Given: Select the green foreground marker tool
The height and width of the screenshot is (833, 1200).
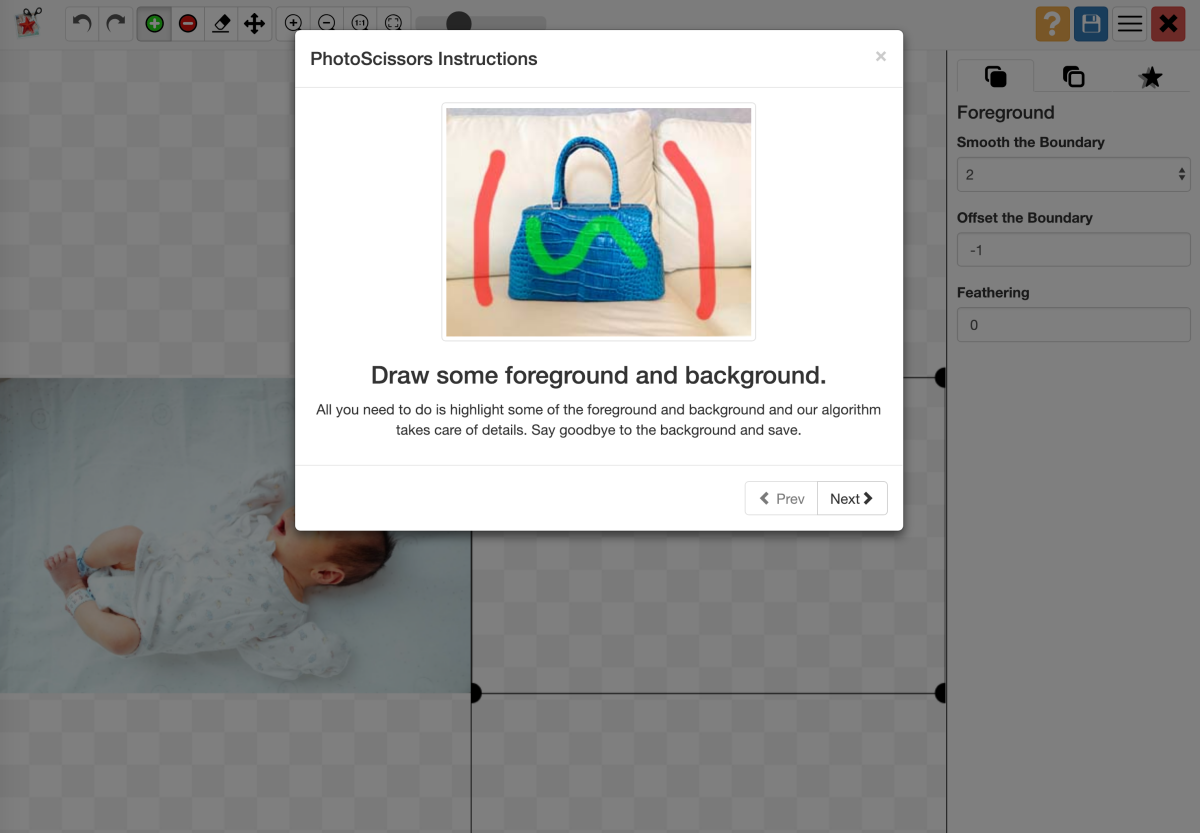Looking at the screenshot, I should click(154, 23).
